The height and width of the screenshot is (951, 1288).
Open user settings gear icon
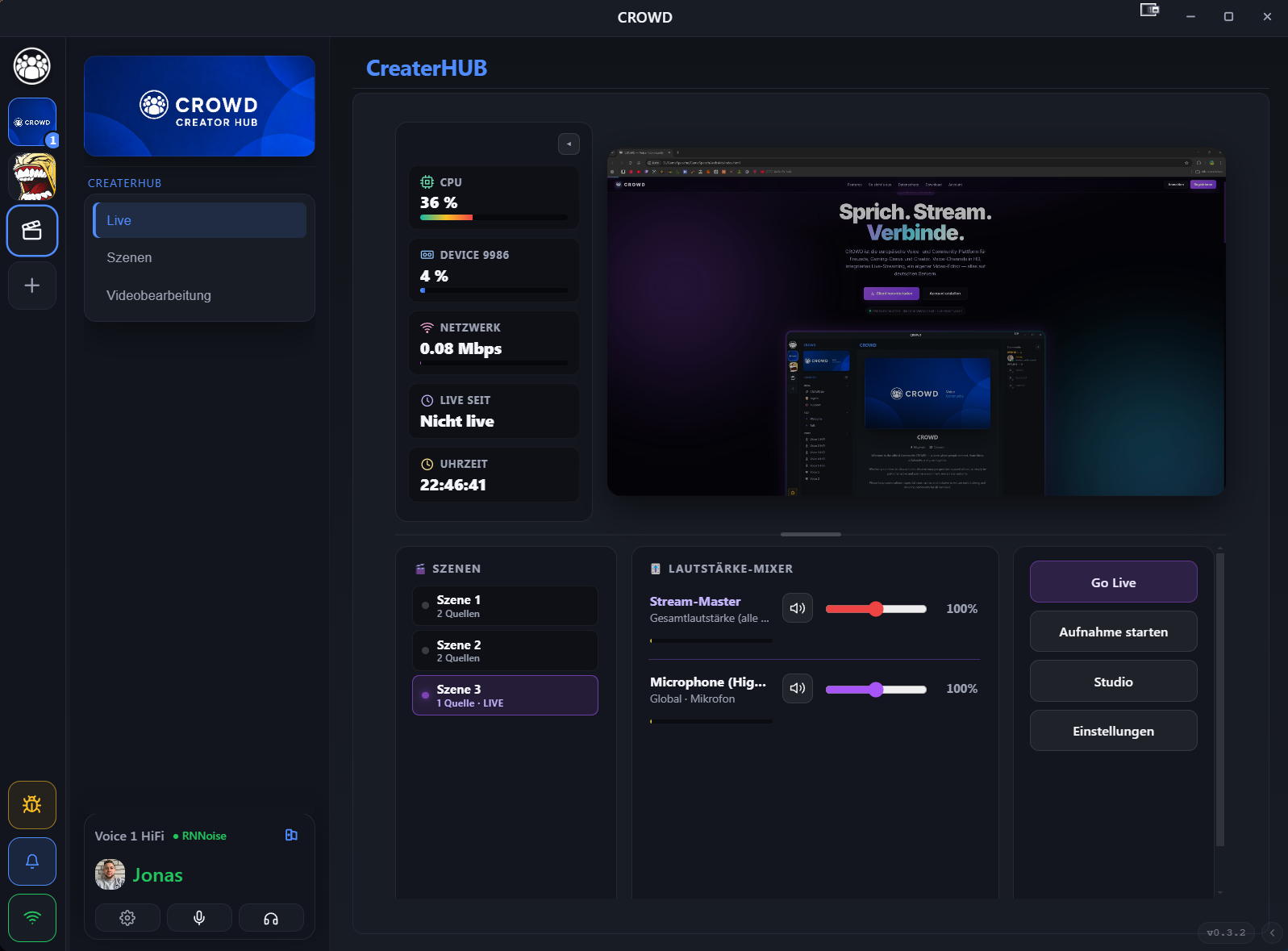click(127, 918)
